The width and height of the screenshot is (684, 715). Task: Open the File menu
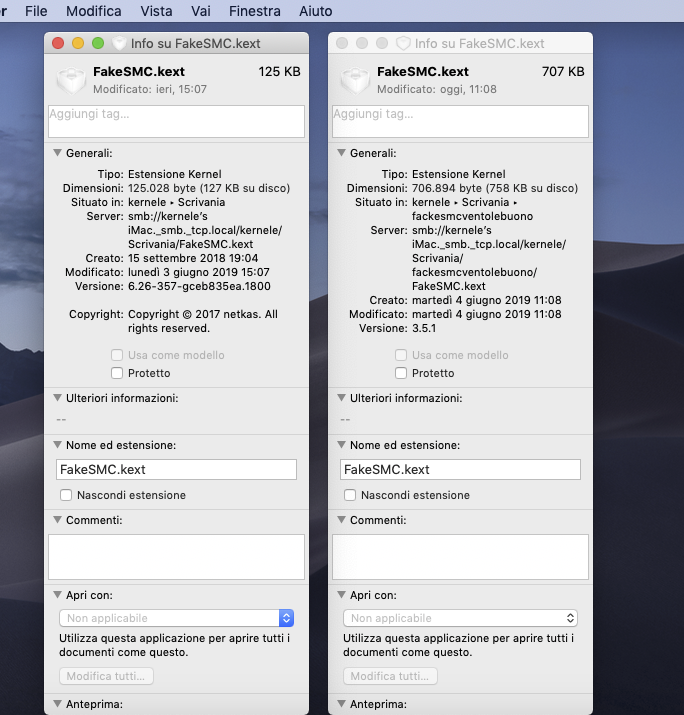point(36,11)
